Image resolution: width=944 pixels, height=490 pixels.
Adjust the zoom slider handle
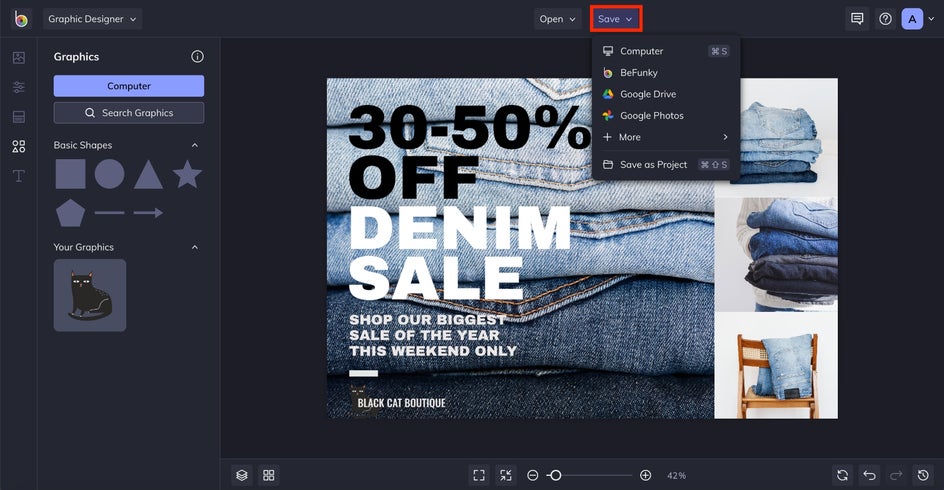tap(555, 476)
